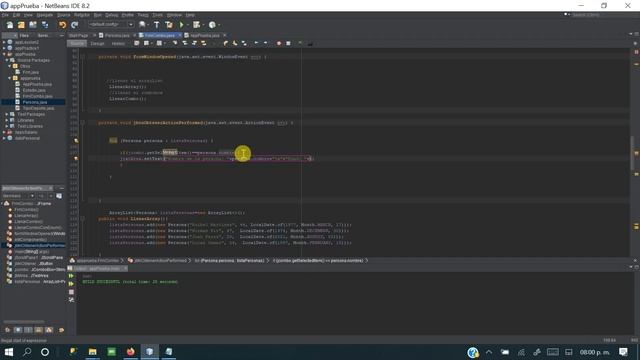This screenshot has width=640, height=360.
Task: Click the Build Project hammer icon
Action: point(156,25)
